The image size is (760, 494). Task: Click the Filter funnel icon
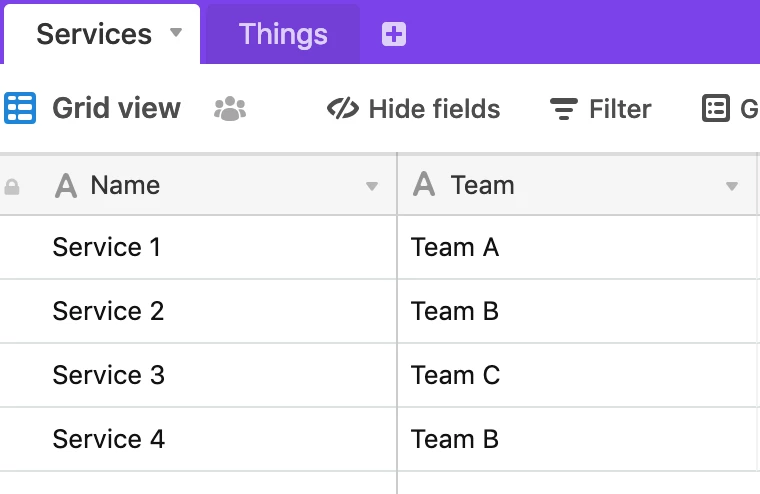pyautogui.click(x=564, y=109)
